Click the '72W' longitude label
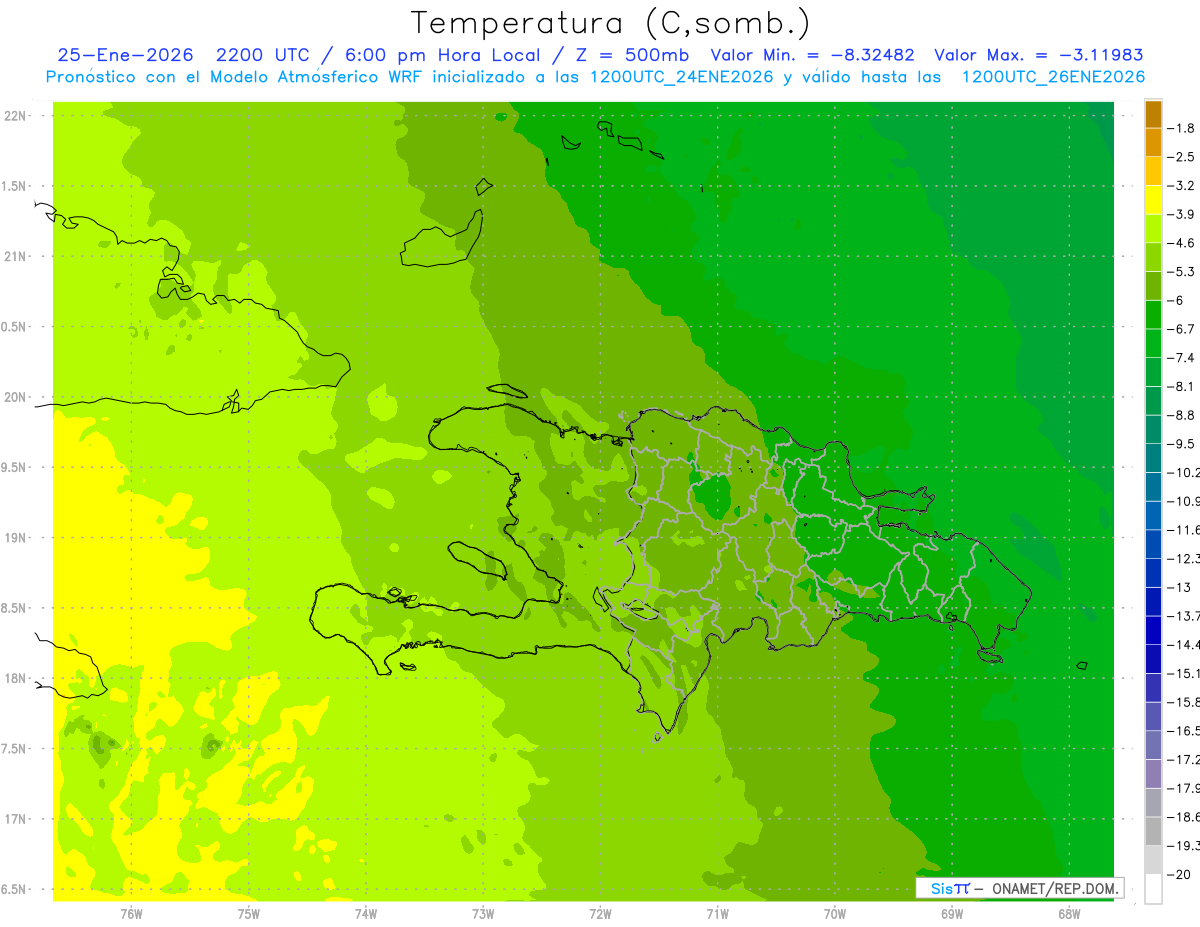The width and height of the screenshot is (1200, 927). (x=600, y=913)
